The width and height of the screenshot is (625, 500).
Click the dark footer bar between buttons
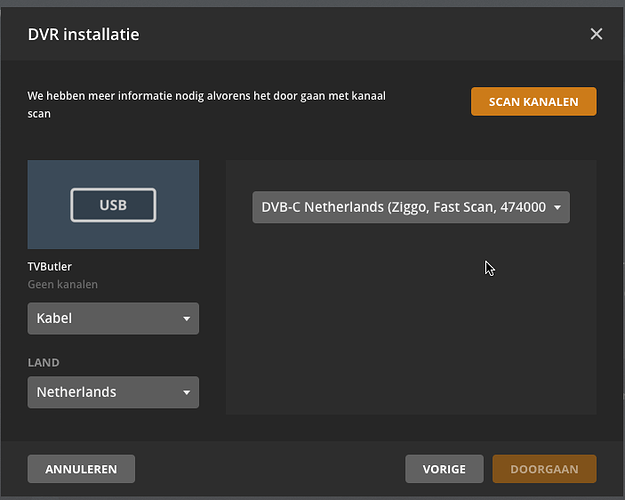(270, 469)
